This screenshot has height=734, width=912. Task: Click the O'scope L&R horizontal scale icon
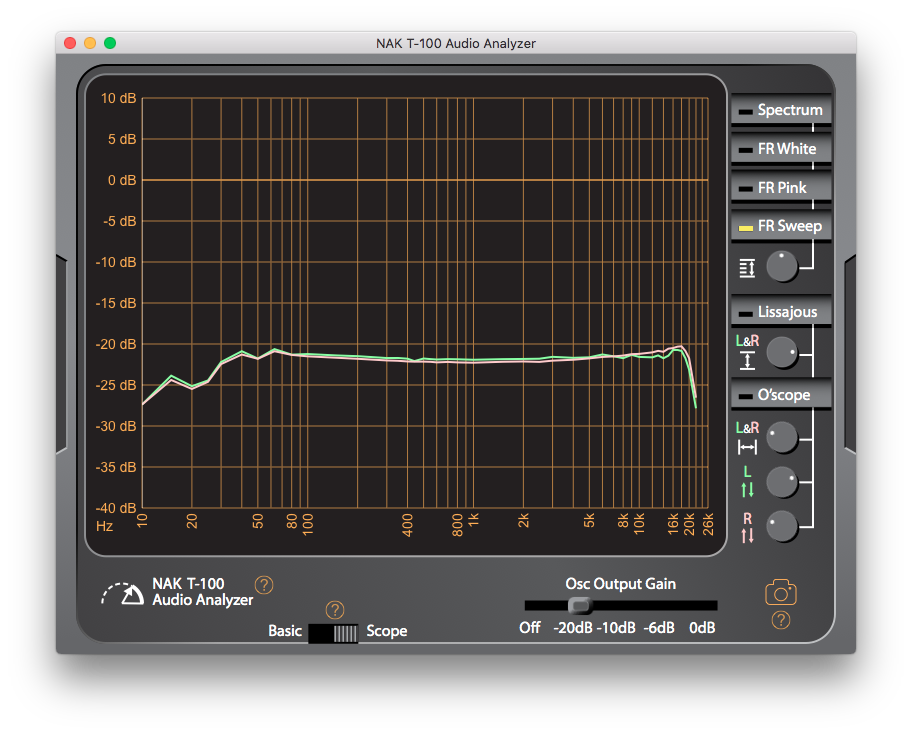[x=747, y=437]
